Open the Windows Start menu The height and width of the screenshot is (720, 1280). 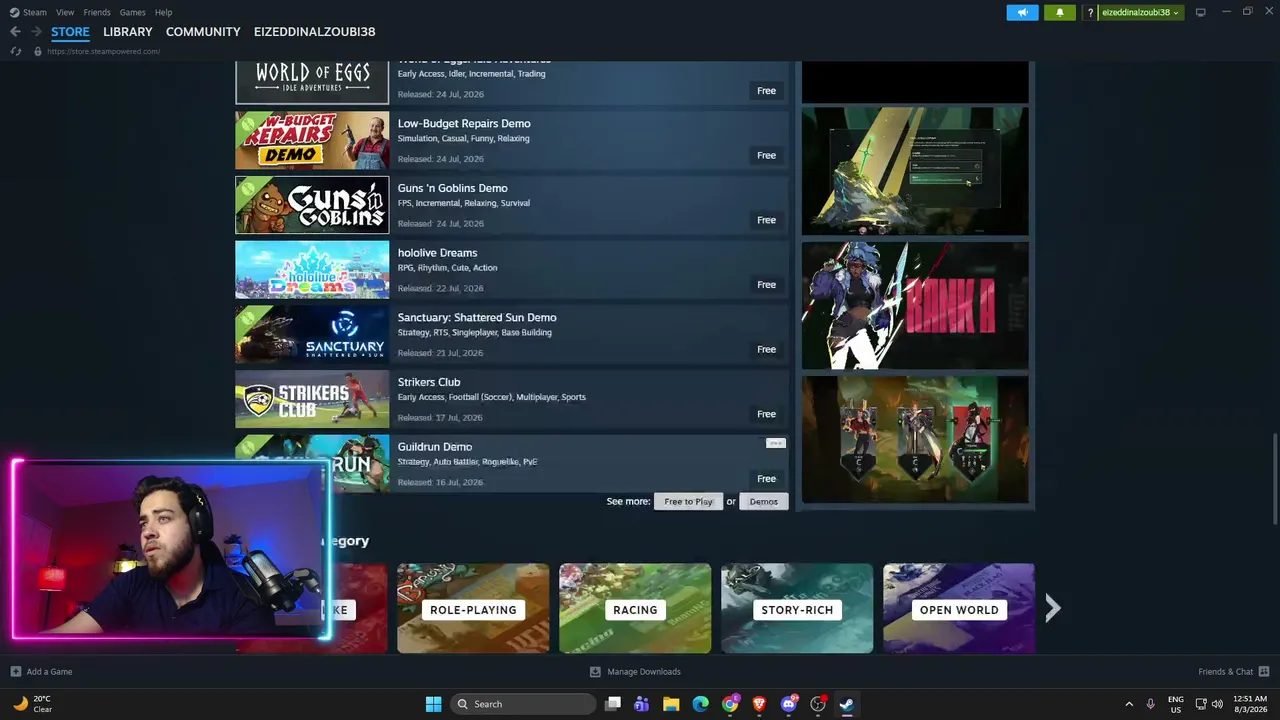[433, 704]
